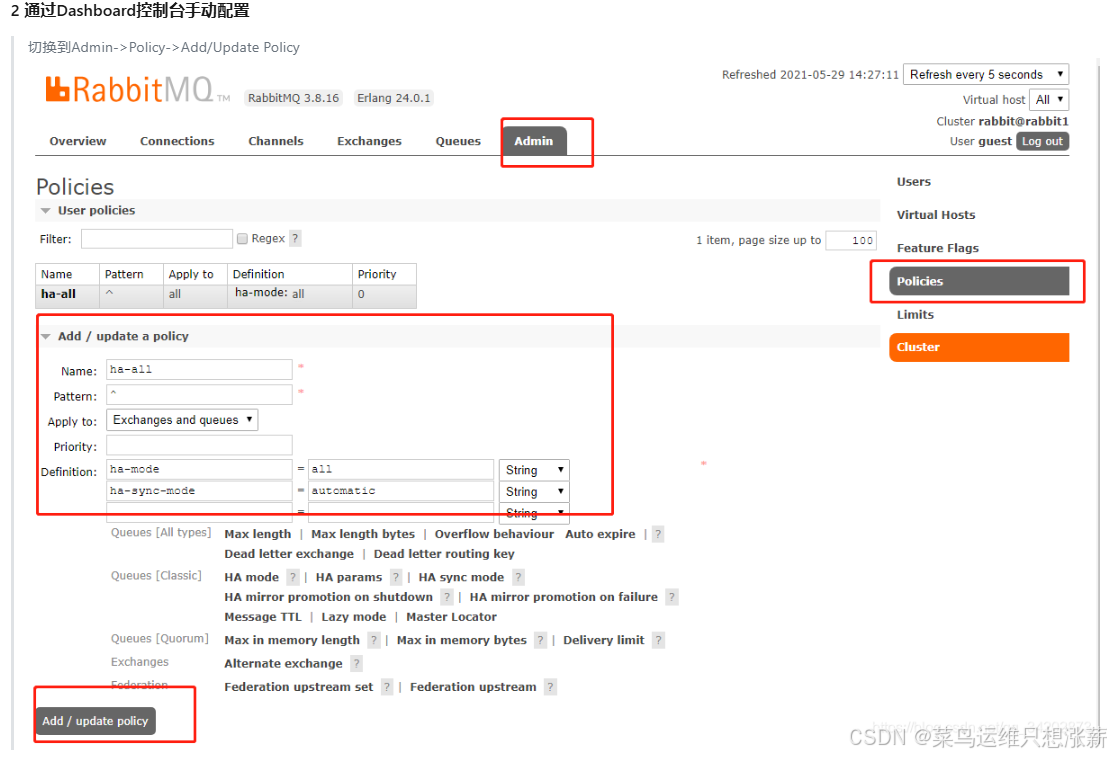
Task: Show help for Federation upstream set
Action: click(x=387, y=688)
